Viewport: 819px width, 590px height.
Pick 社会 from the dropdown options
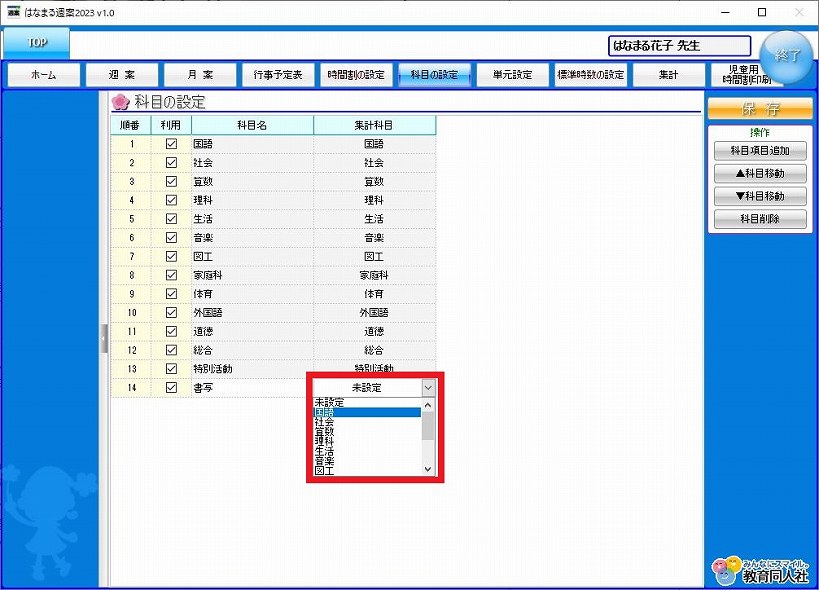click(x=367, y=422)
